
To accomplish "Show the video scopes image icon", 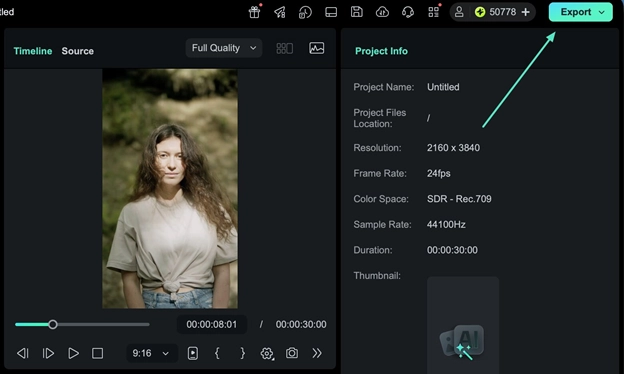I will 316,48.
